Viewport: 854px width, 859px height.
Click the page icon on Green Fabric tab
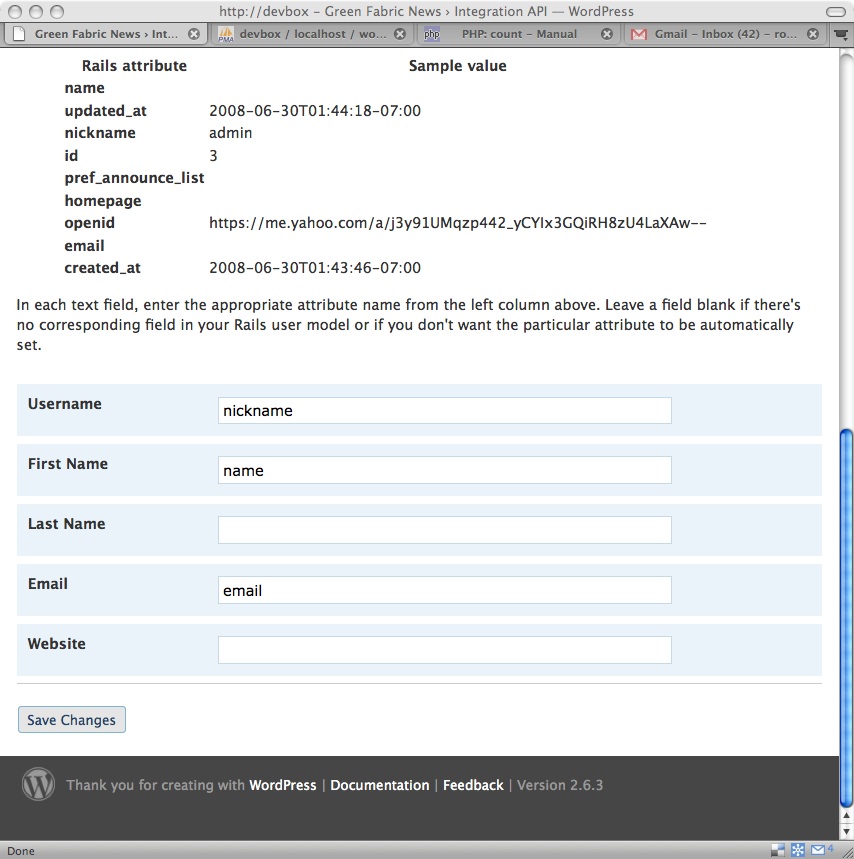[x=19, y=34]
